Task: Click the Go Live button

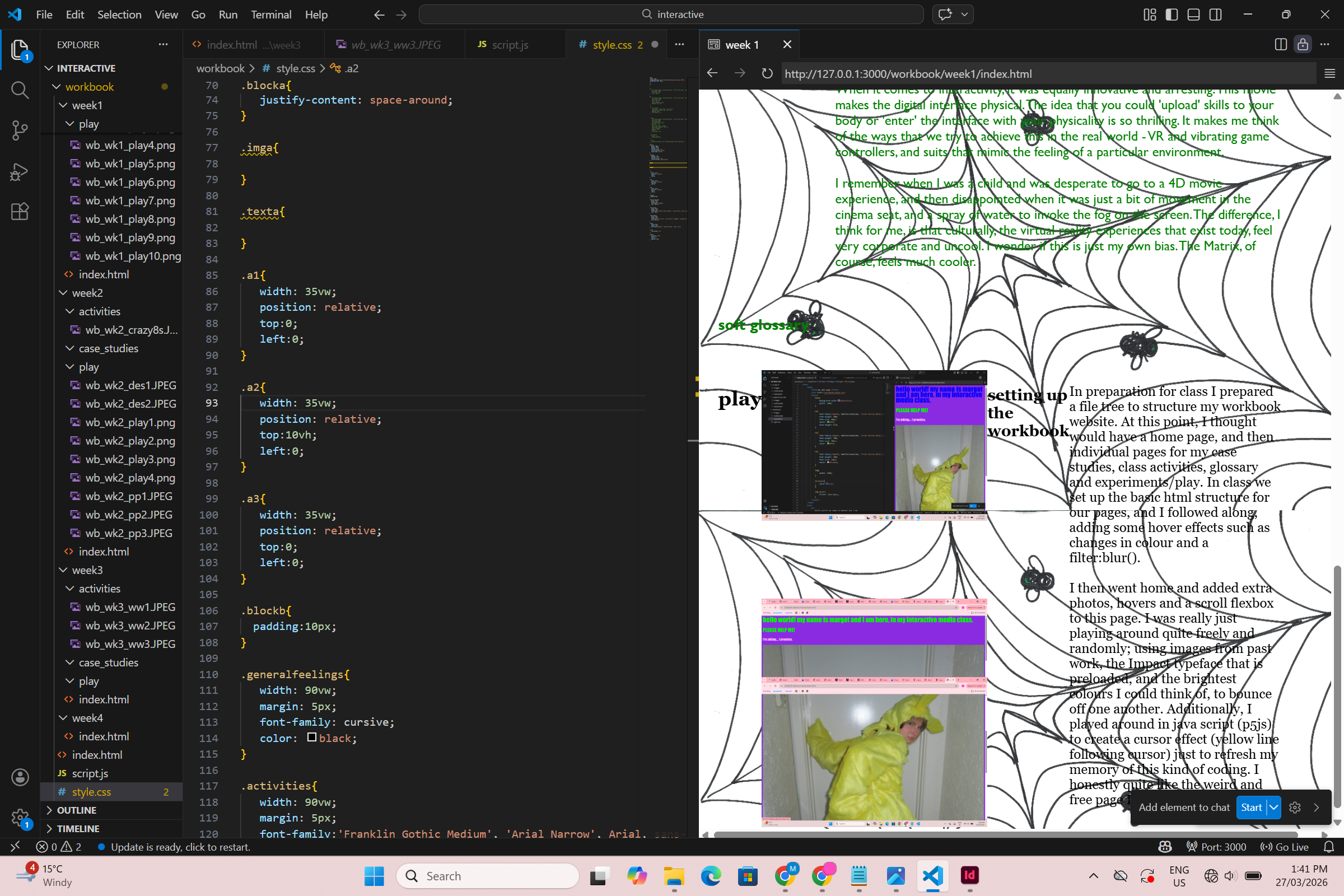Action: (1285, 847)
